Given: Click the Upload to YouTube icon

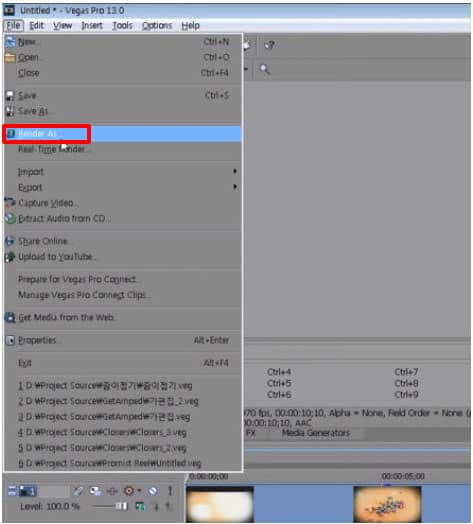Looking at the screenshot, I should click(10, 257).
